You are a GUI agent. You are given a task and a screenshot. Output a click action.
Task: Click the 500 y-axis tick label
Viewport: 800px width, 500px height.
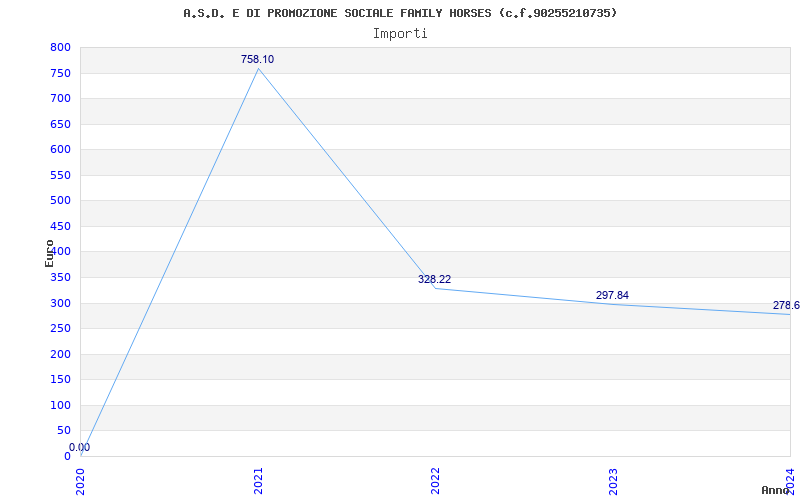(60, 201)
